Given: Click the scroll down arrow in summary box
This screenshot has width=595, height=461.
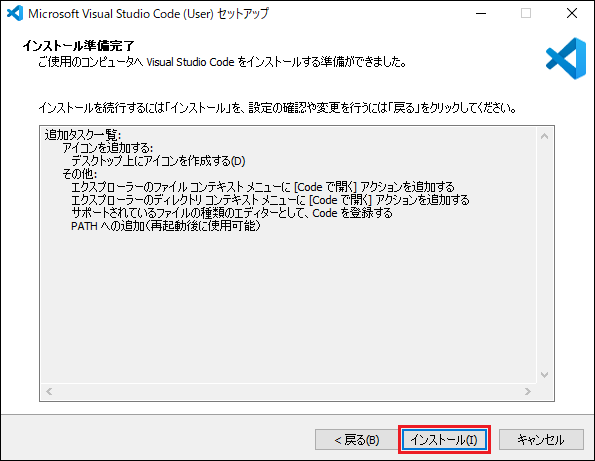Looking at the screenshot, I should pos(545,375).
